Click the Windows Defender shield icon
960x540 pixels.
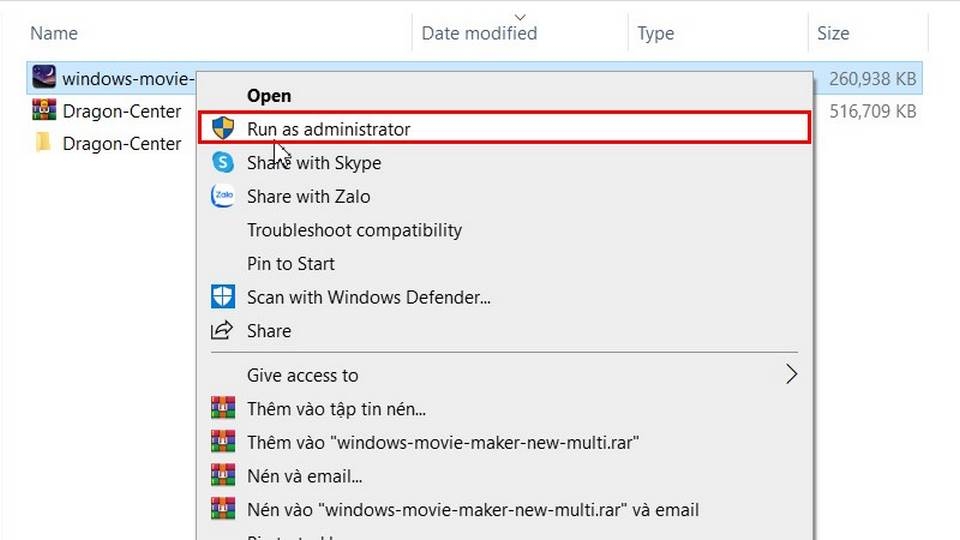pos(223,297)
